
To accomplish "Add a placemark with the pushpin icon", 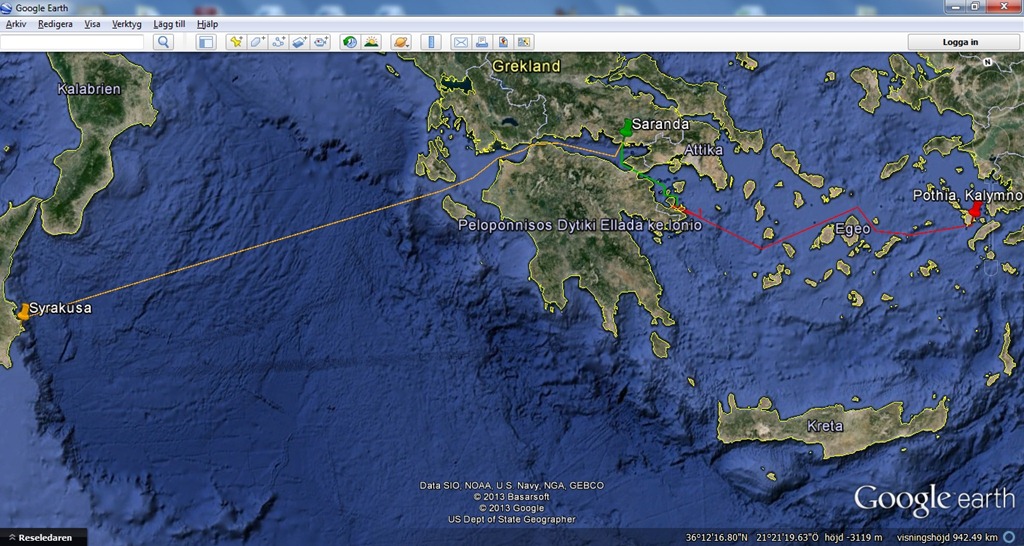I will pyautogui.click(x=236, y=42).
